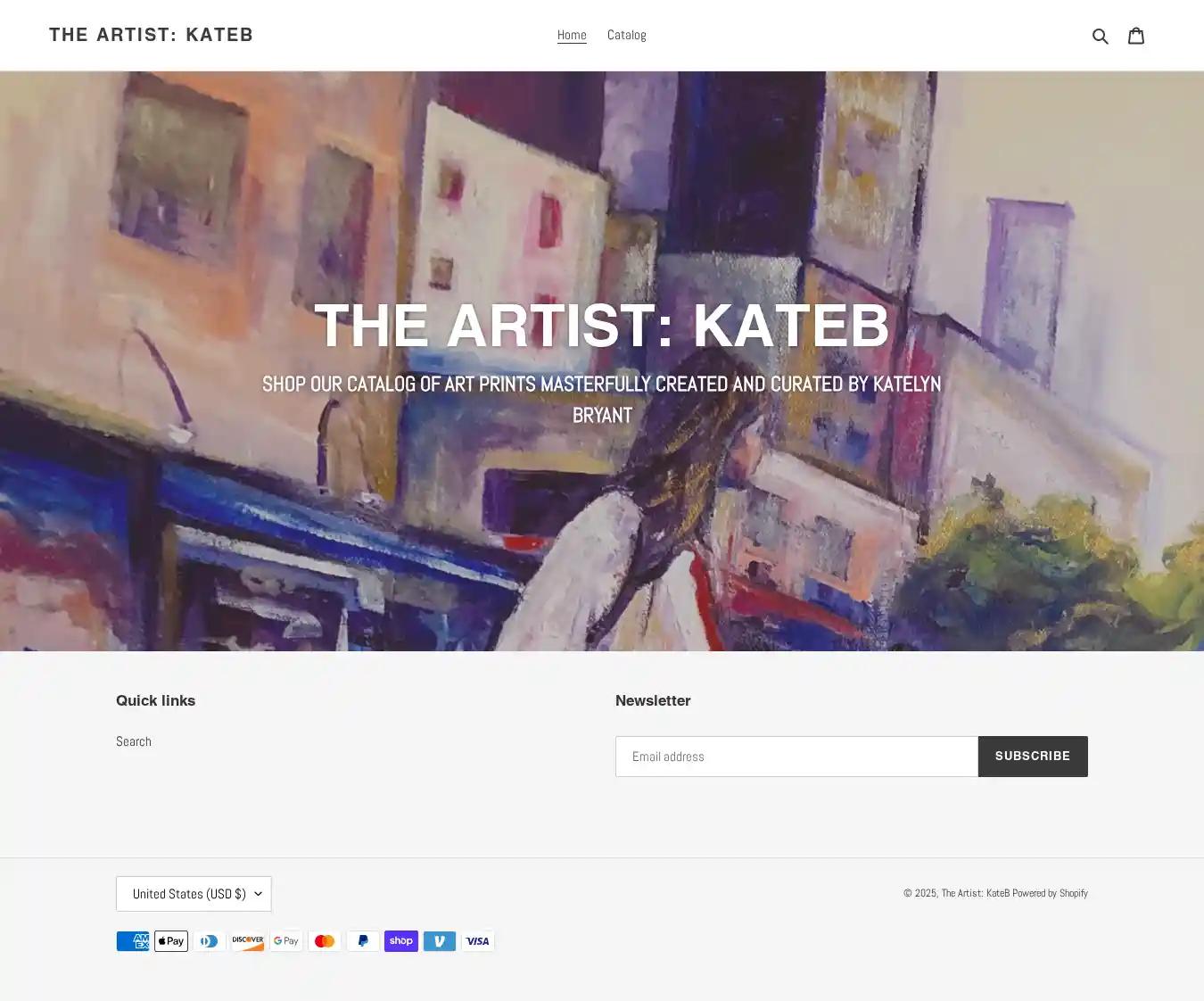Screen dimensions: 1204x1001
Task: Click the Shop Pay payment icon
Action: (401, 941)
